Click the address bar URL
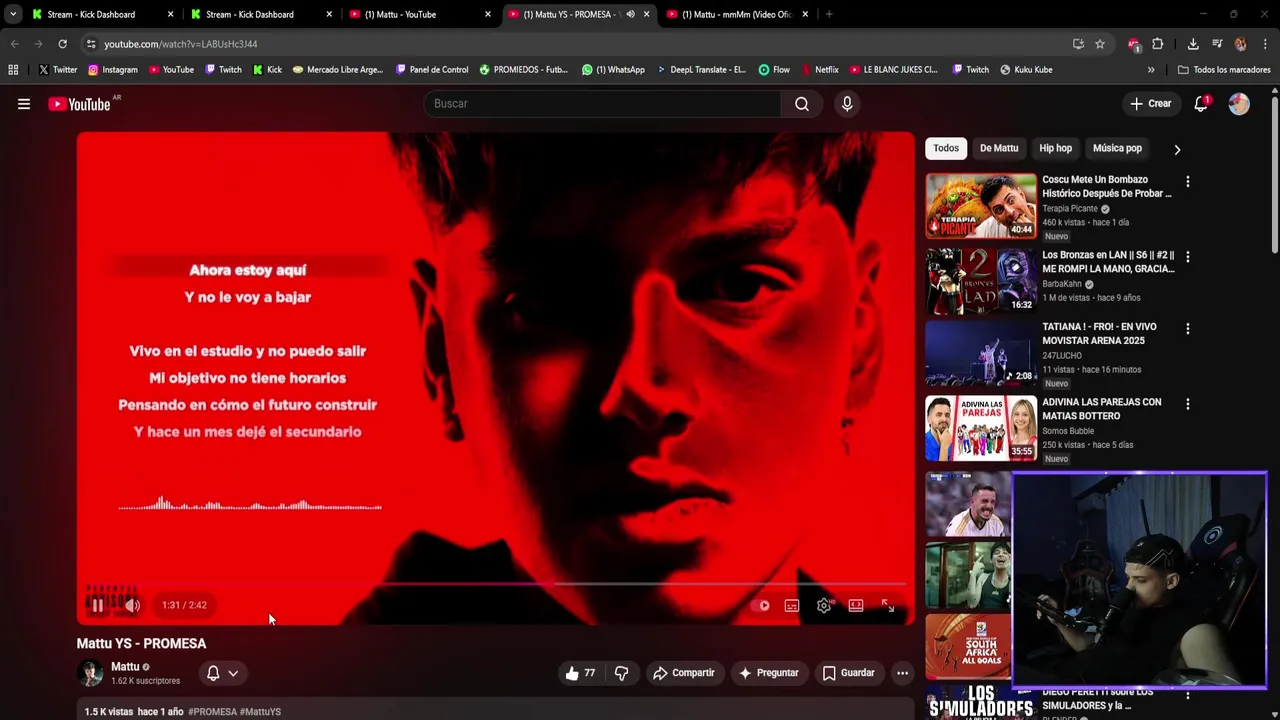 click(181, 44)
